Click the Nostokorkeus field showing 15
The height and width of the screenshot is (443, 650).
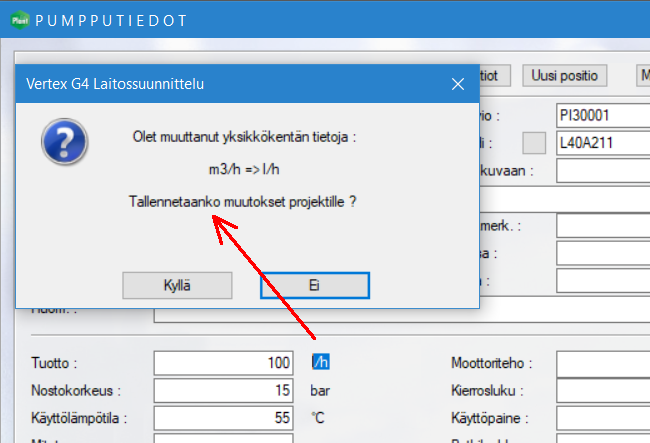223,390
